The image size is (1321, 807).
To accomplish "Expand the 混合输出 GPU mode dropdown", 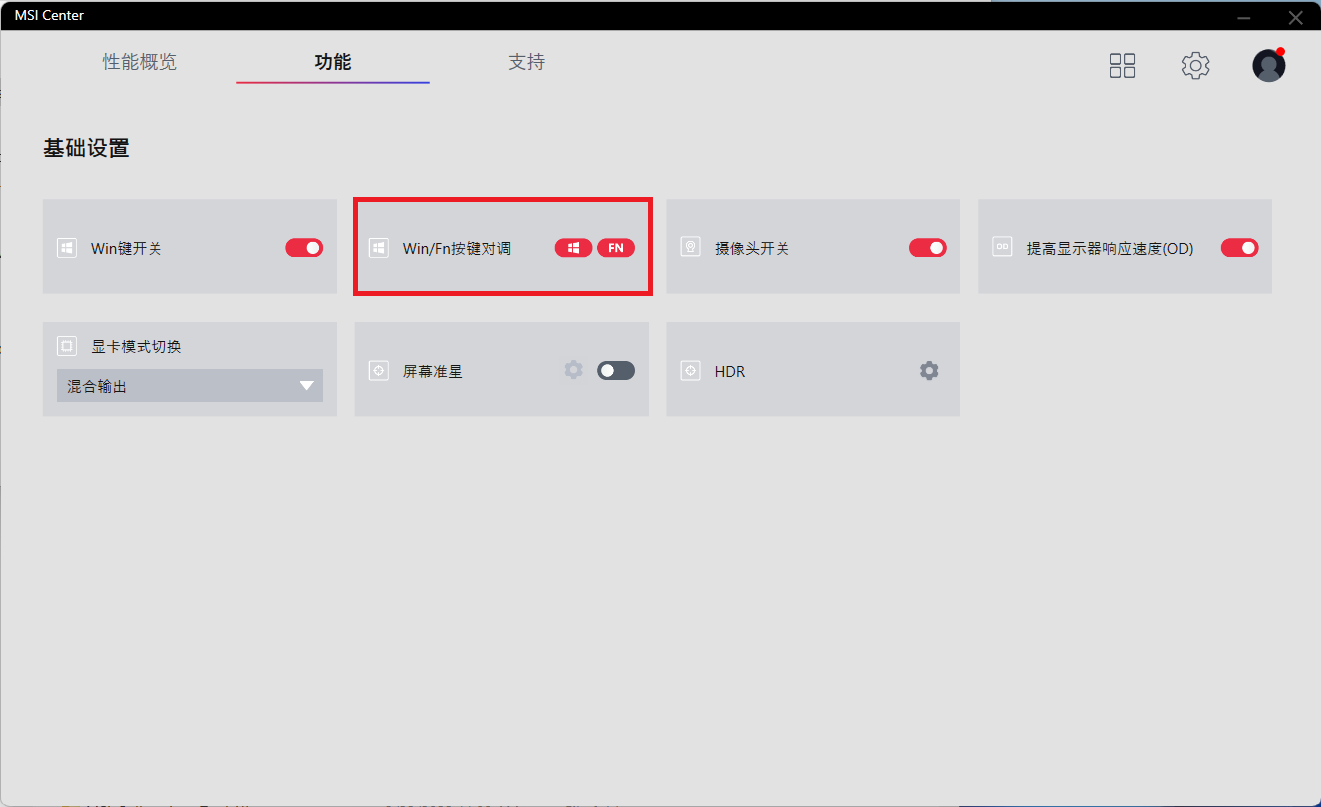I will [189, 386].
